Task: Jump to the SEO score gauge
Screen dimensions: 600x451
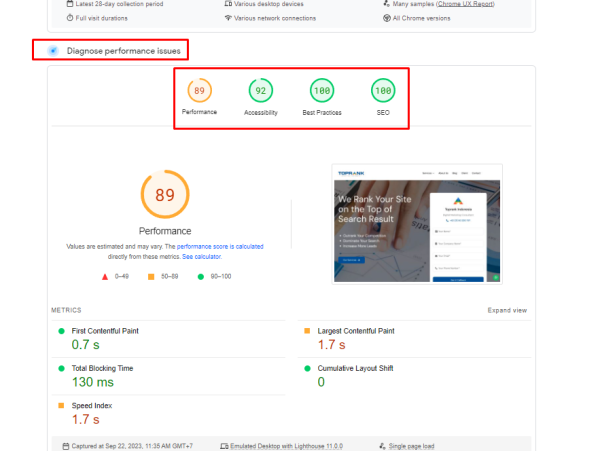Action: (382, 93)
